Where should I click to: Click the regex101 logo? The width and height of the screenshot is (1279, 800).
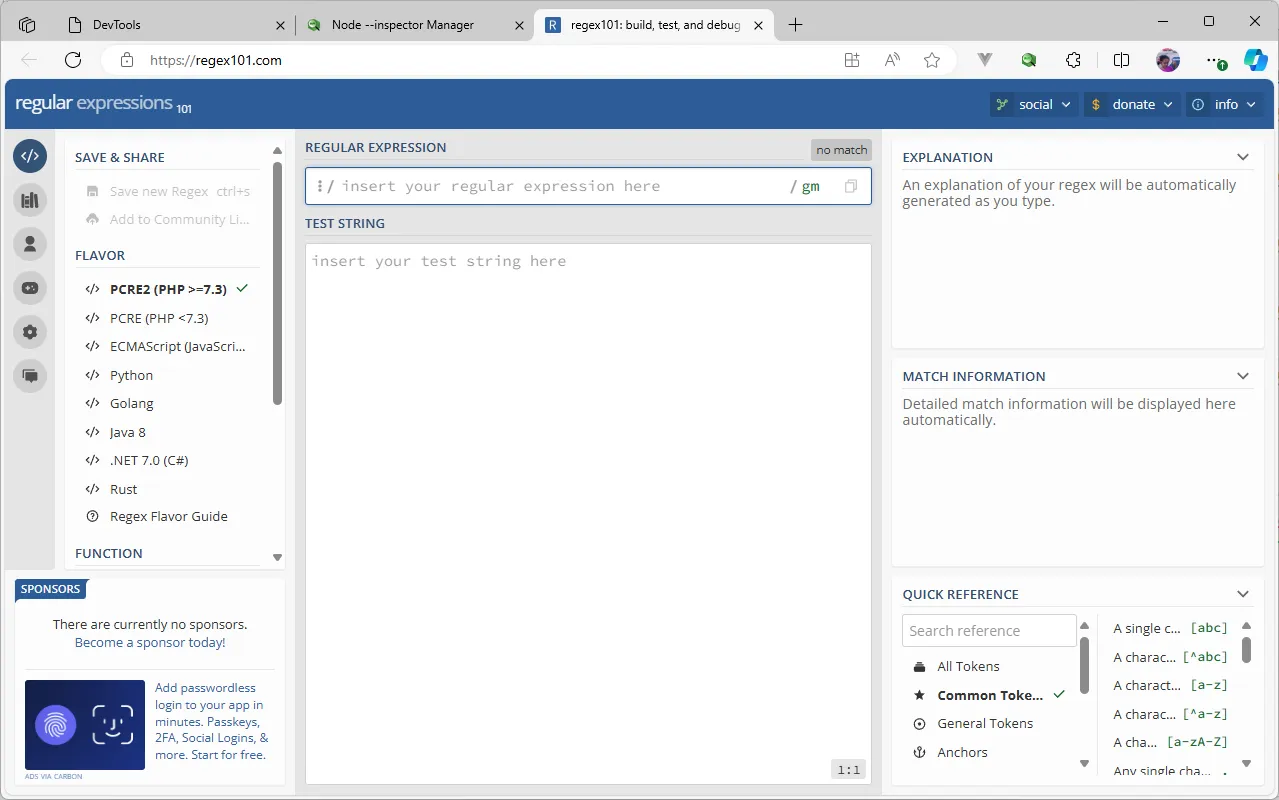tap(103, 103)
